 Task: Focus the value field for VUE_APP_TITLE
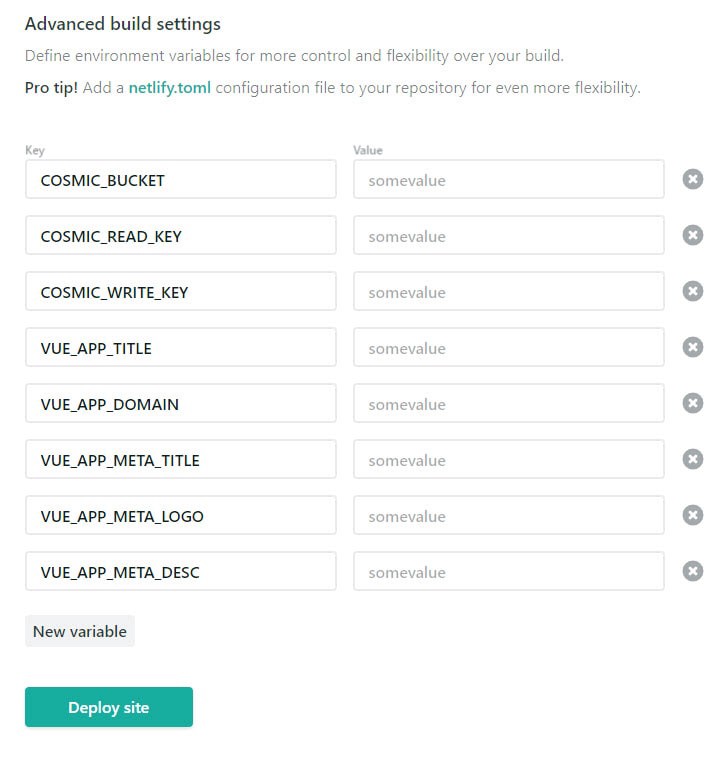tap(508, 348)
